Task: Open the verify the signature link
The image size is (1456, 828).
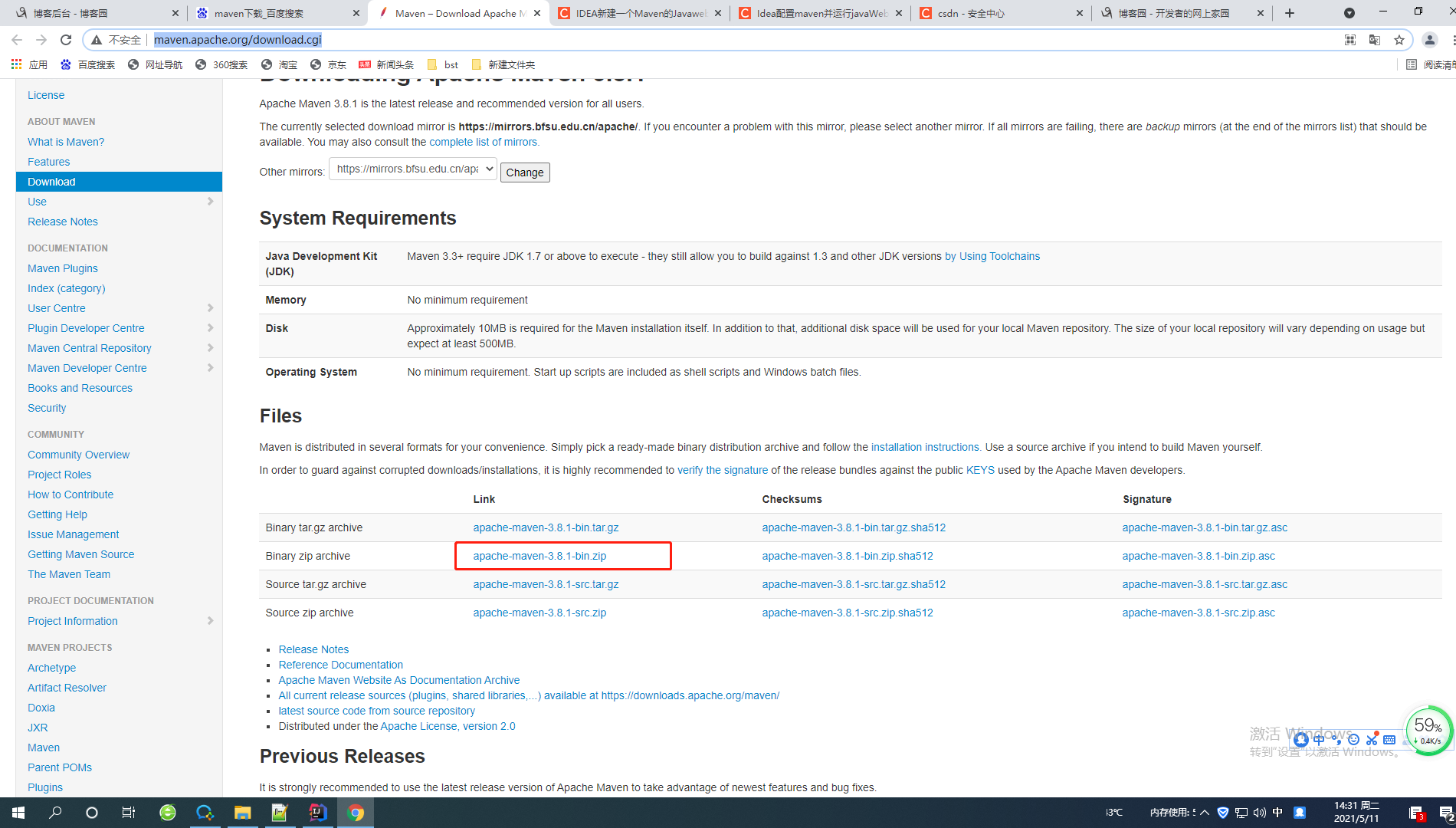Action: tap(723, 470)
